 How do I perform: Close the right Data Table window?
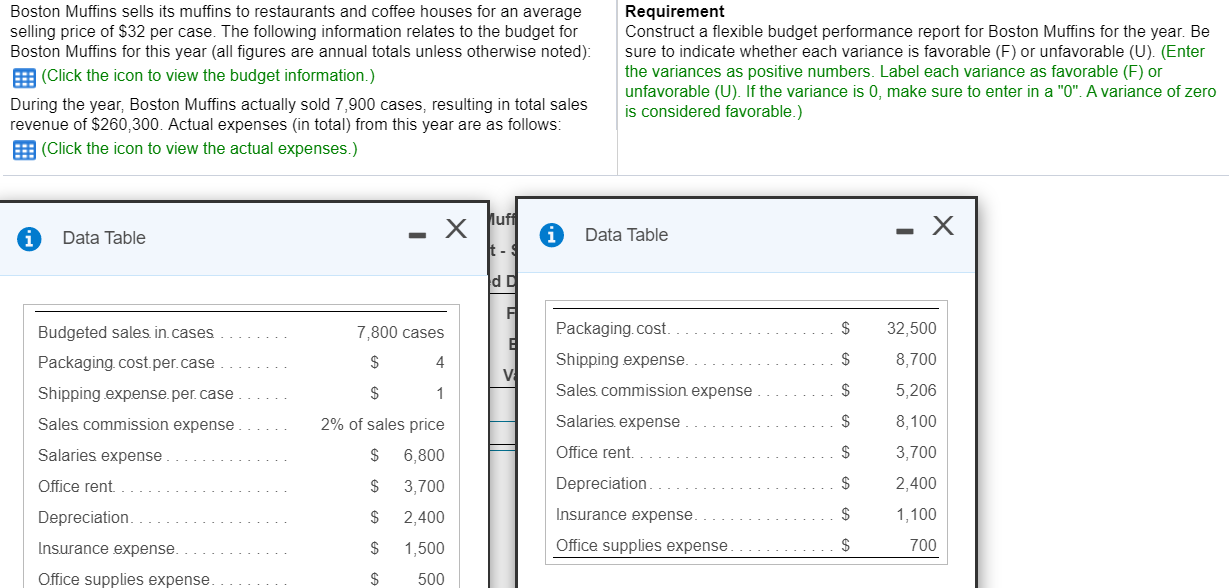tap(943, 226)
